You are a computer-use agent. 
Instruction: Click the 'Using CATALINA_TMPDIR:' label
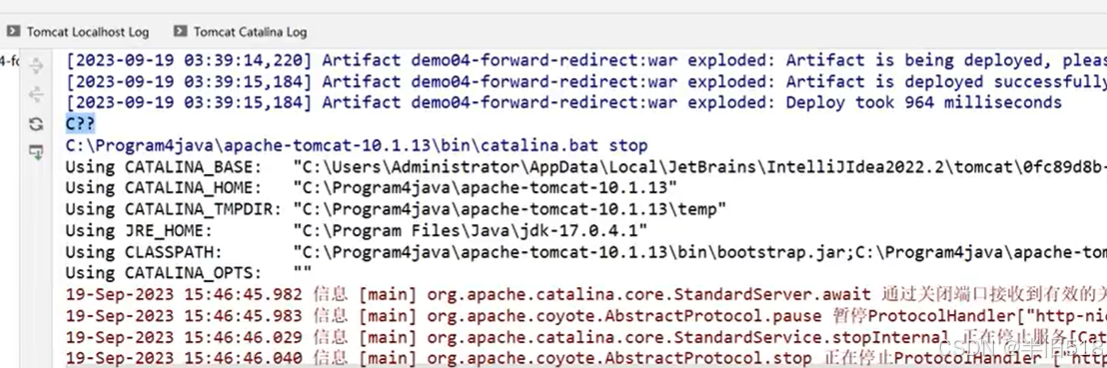point(173,210)
